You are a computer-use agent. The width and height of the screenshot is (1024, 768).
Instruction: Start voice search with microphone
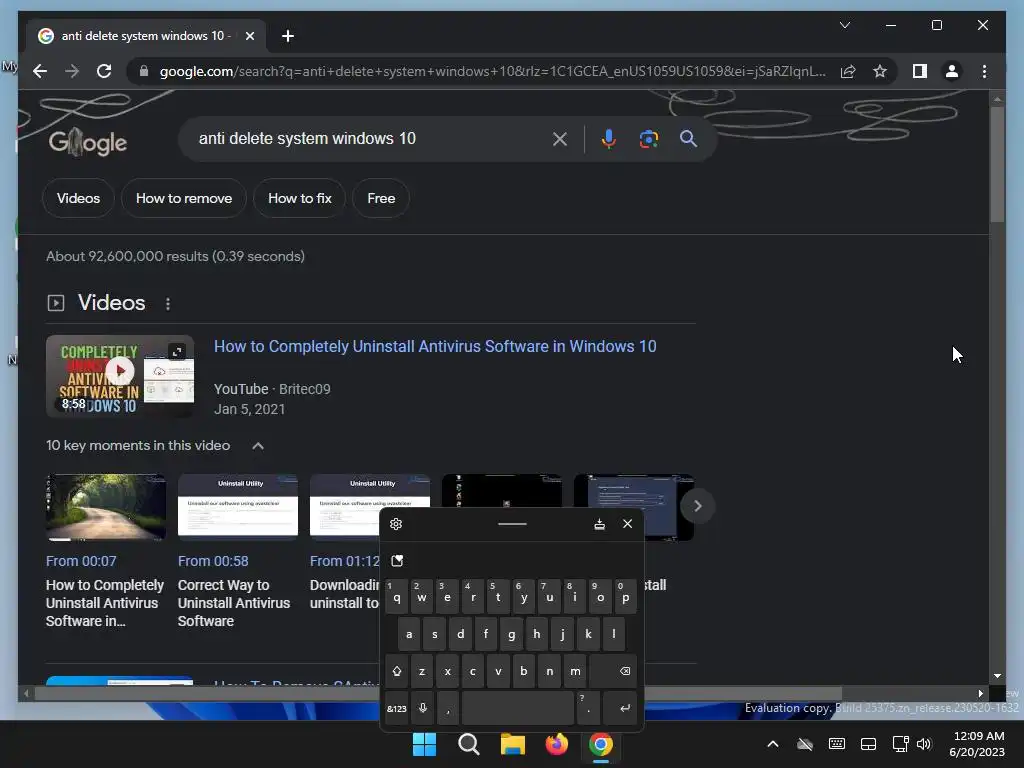(609, 138)
